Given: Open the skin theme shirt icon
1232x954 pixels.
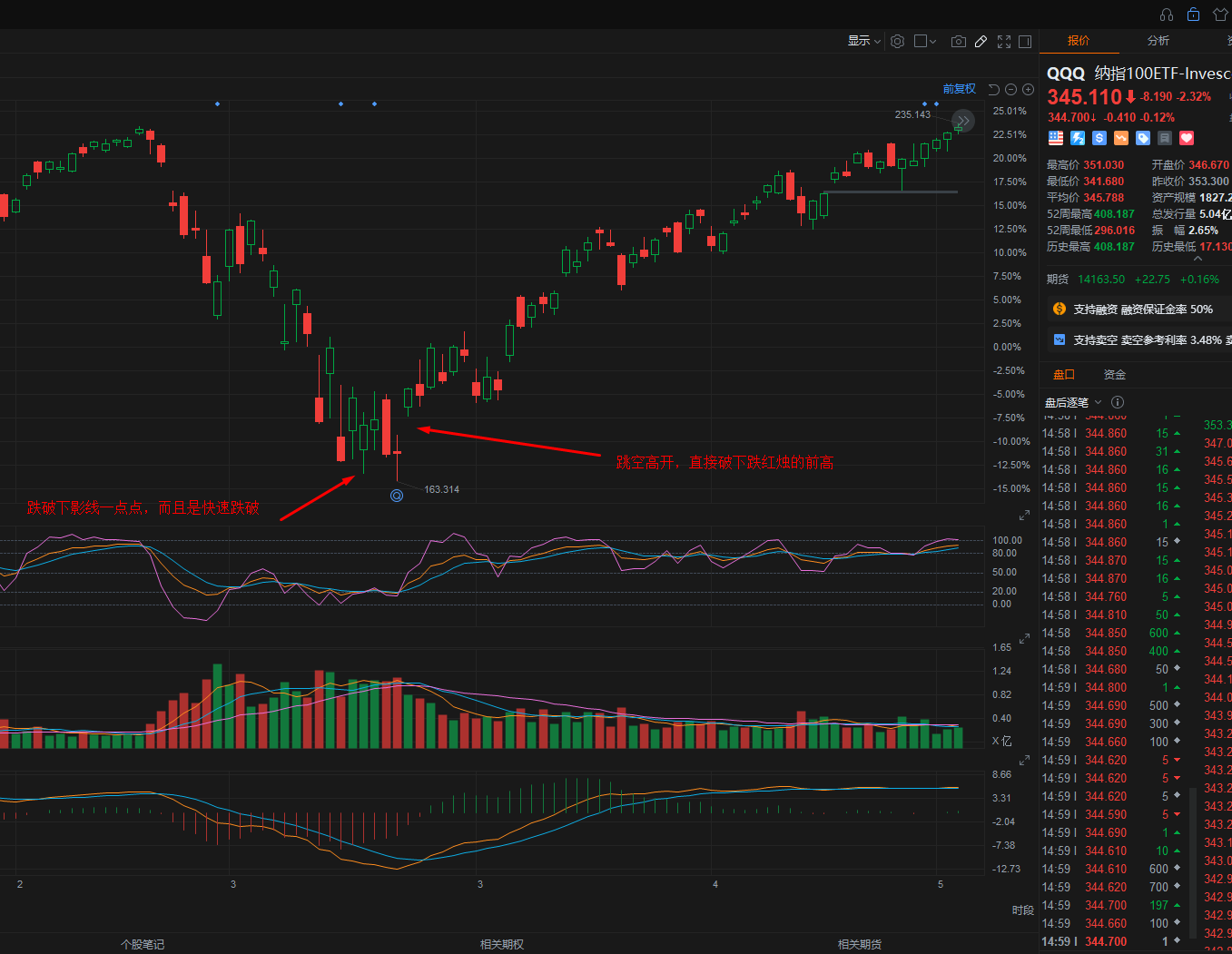Looking at the screenshot, I should pyautogui.click(x=1220, y=15).
